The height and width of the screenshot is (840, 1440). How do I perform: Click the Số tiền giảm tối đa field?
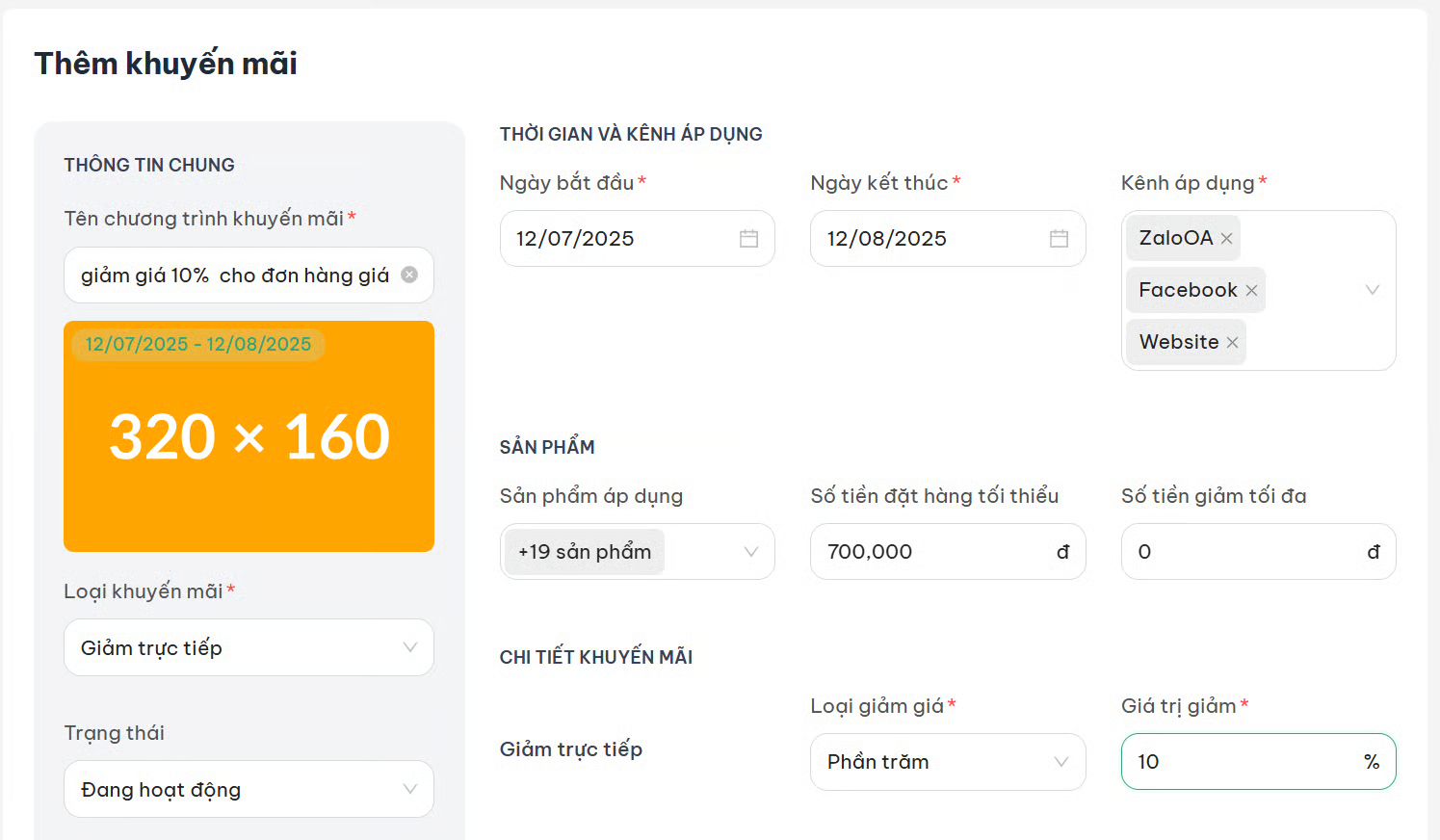[1244, 552]
